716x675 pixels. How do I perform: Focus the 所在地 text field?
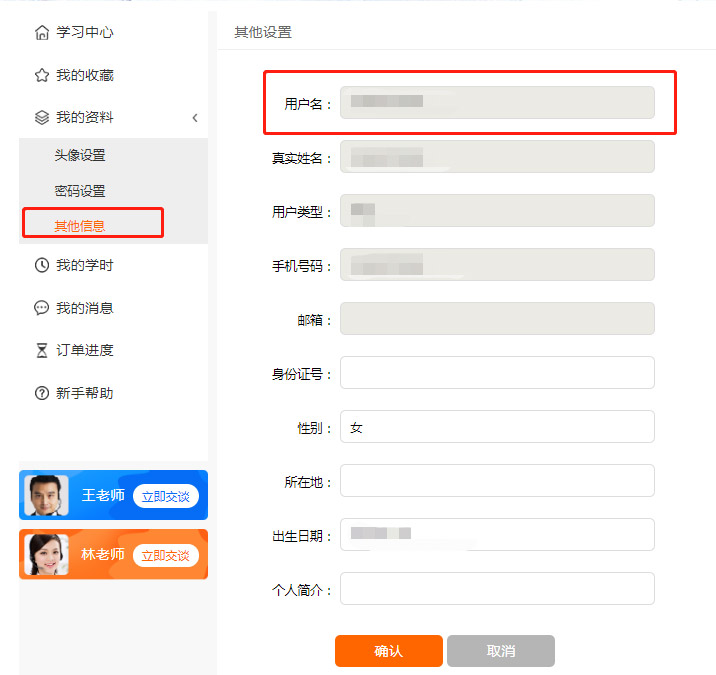coord(497,481)
